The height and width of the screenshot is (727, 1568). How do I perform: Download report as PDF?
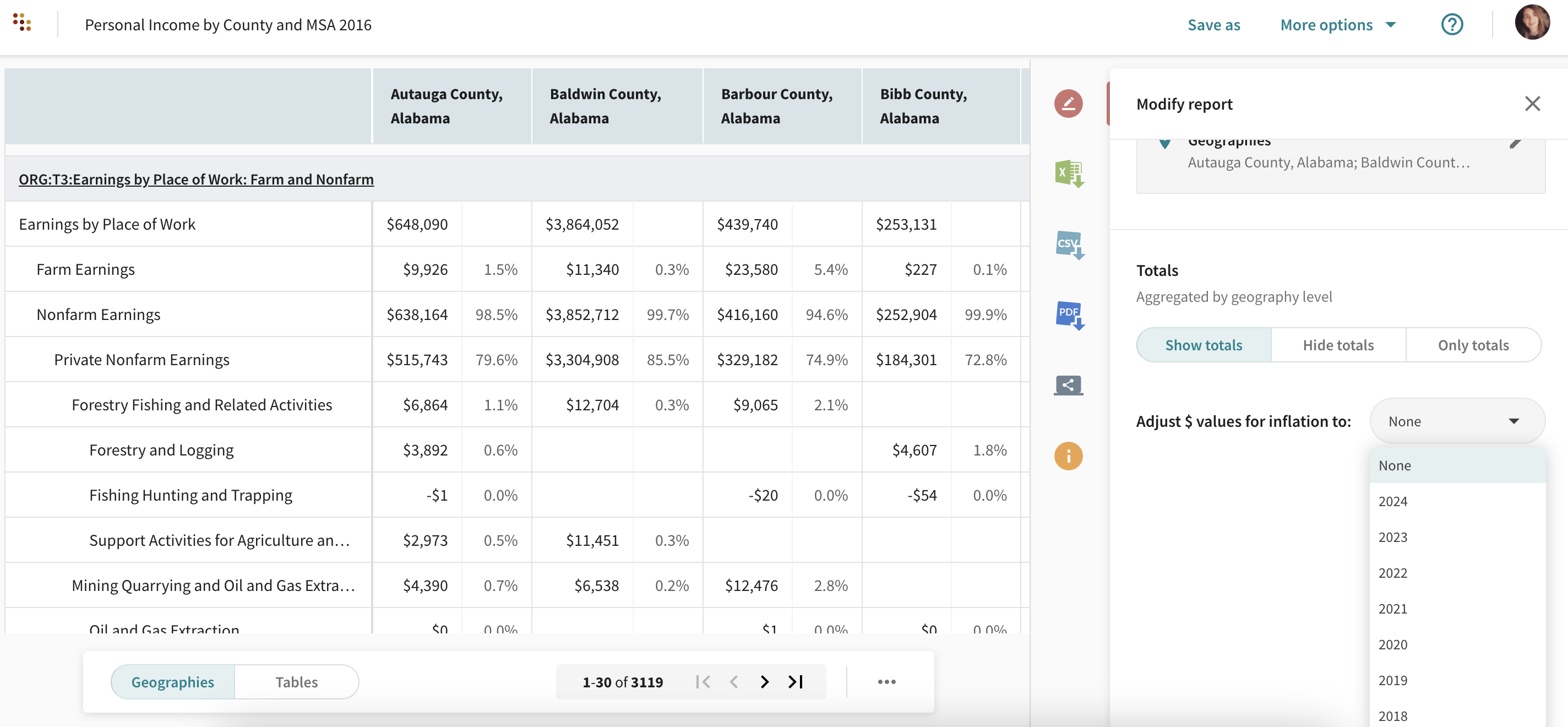(x=1068, y=315)
